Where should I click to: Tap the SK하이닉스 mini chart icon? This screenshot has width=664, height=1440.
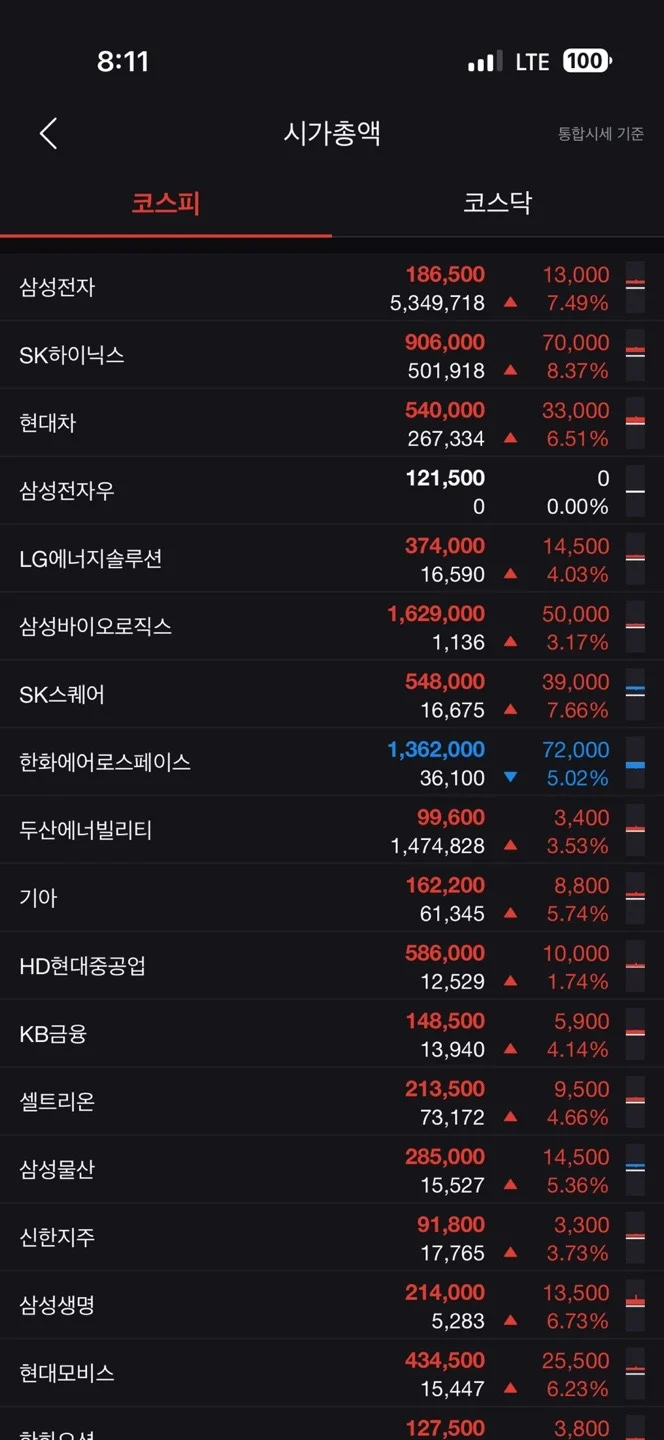point(635,354)
